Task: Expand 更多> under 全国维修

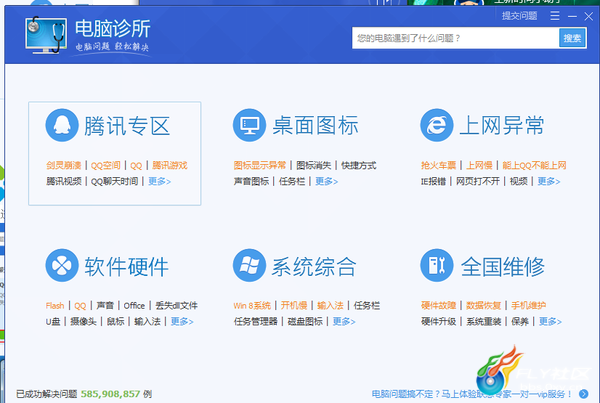Action: 550,321
